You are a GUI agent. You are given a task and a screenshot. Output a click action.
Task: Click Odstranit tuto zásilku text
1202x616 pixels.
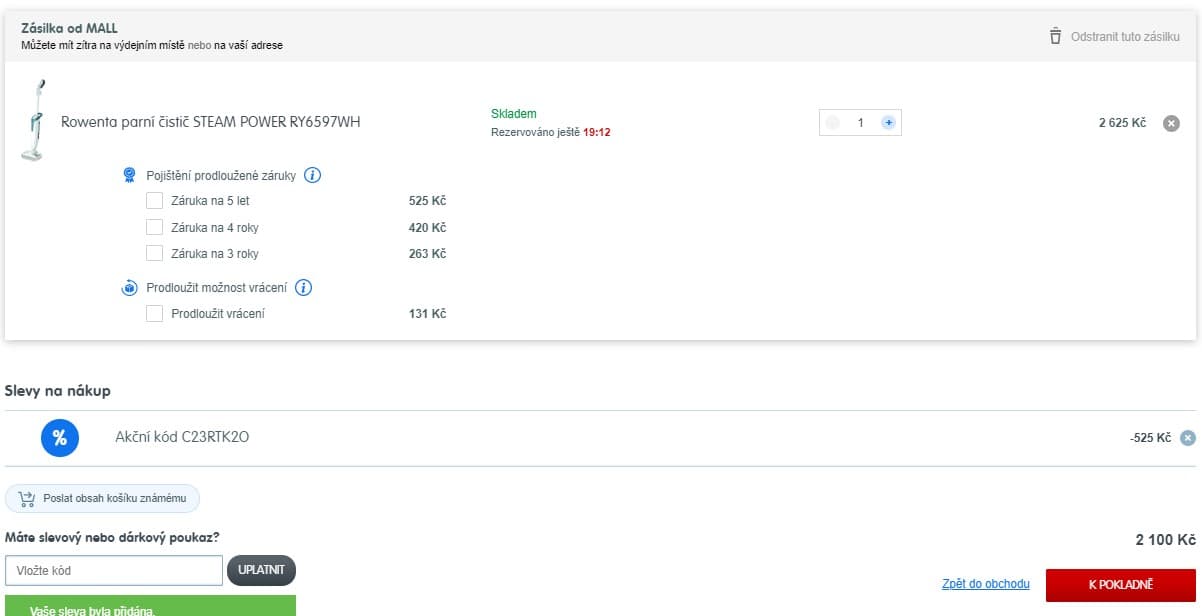coord(1125,37)
